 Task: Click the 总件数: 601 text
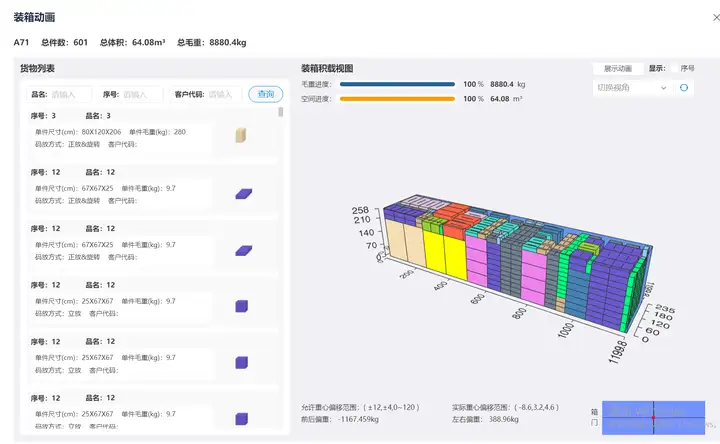click(64, 42)
